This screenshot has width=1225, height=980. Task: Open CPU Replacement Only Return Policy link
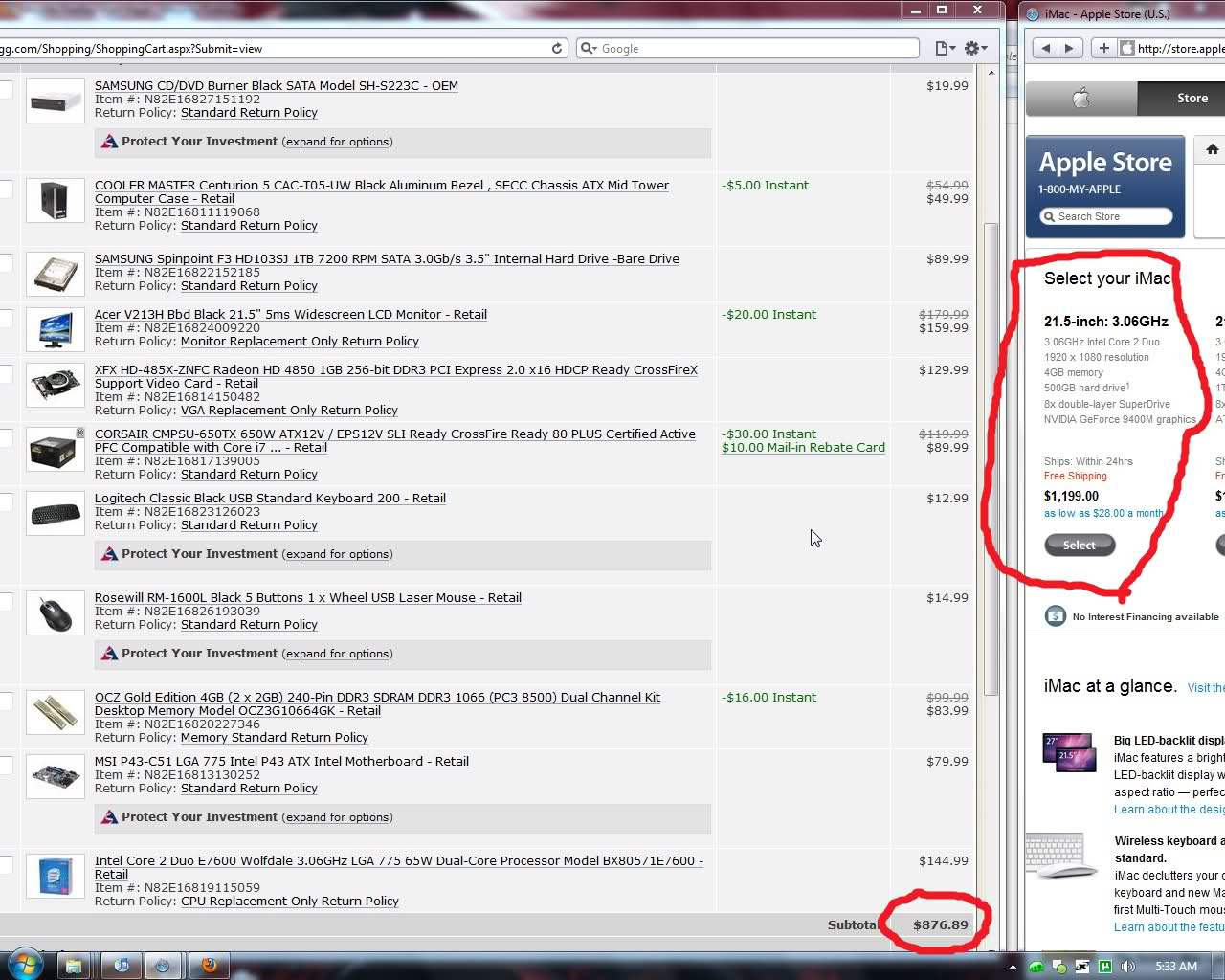tap(290, 902)
